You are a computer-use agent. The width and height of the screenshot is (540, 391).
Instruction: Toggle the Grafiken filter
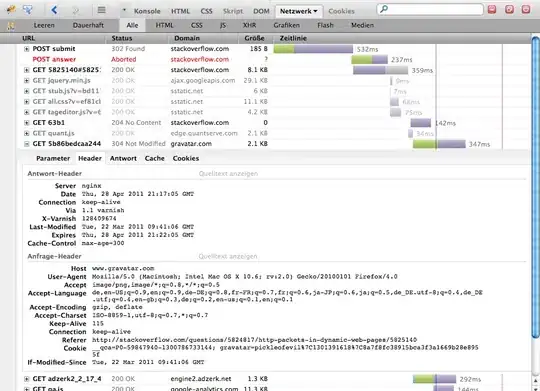pos(287,25)
